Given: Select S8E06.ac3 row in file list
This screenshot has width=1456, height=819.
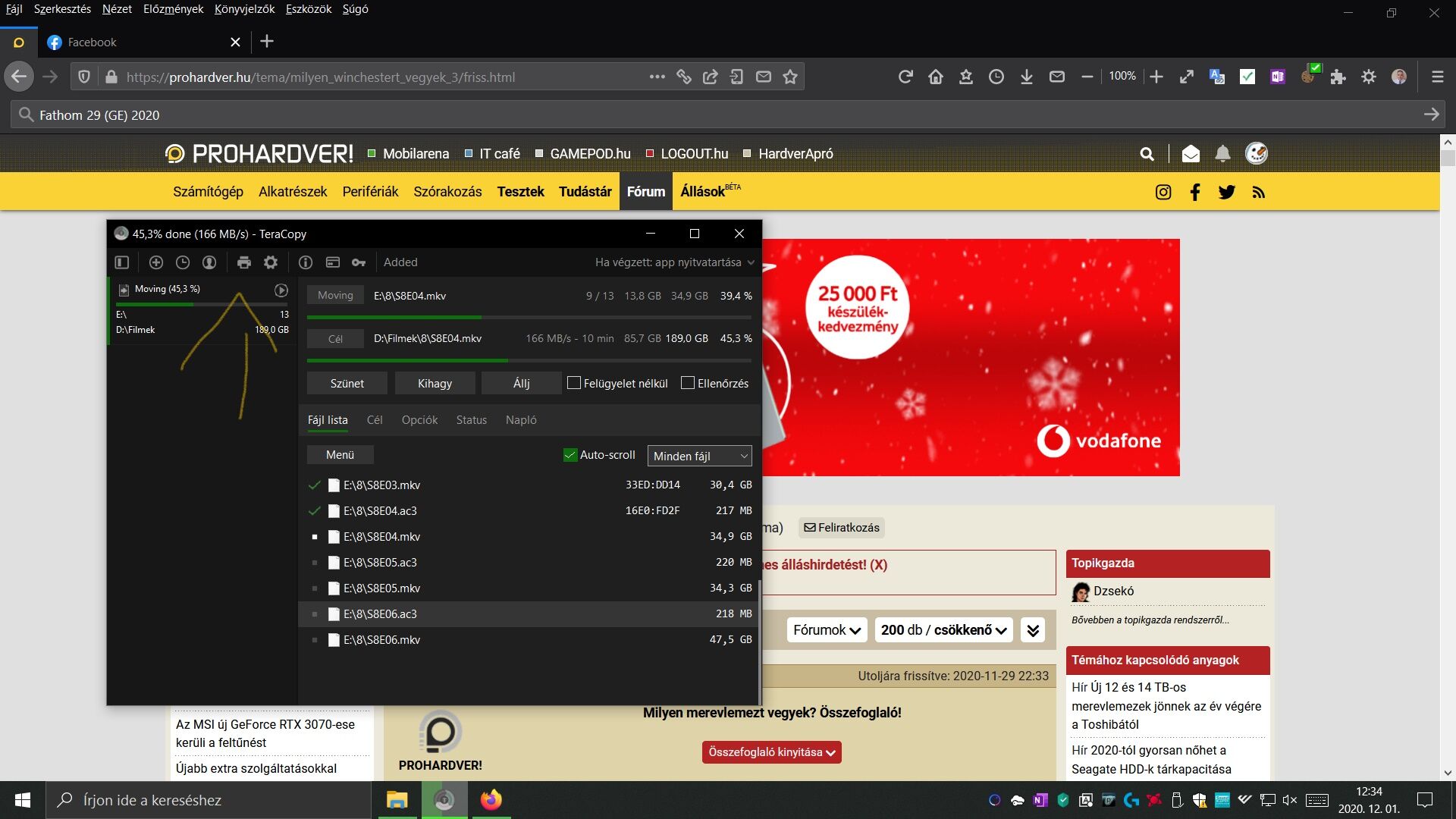Looking at the screenshot, I should click(529, 614).
